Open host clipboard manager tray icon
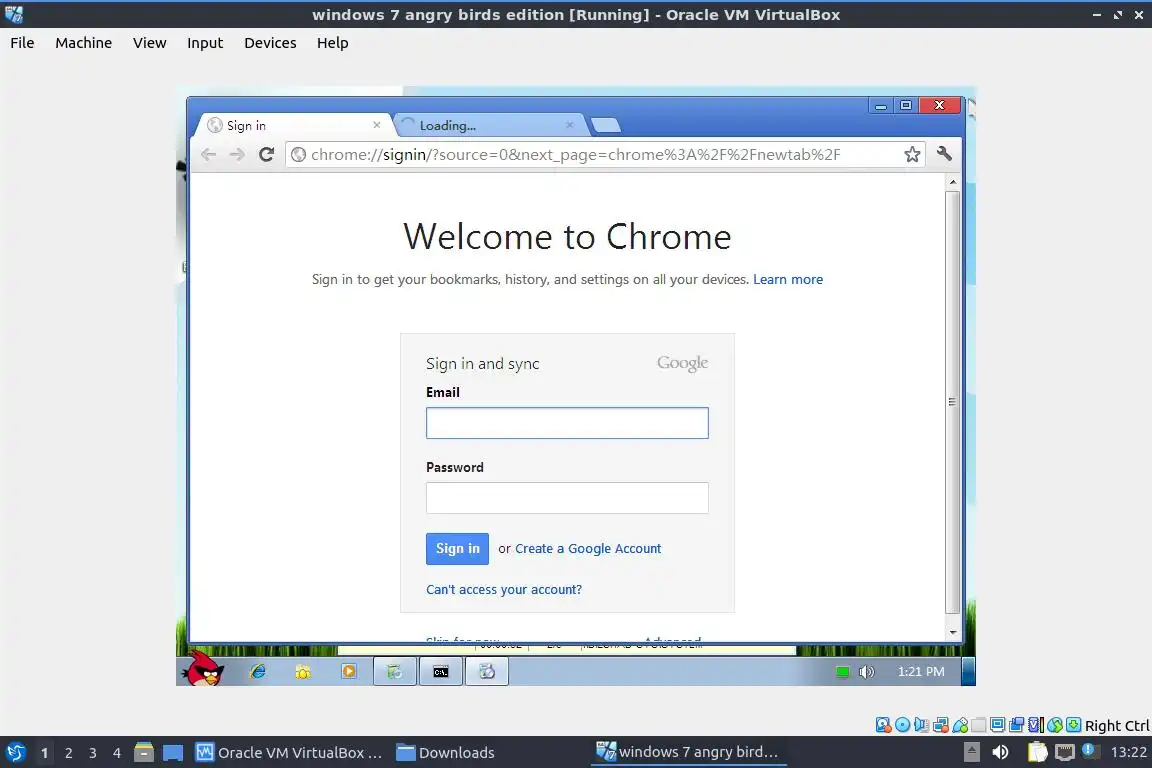Image resolution: width=1152 pixels, height=768 pixels. coord(1037,752)
